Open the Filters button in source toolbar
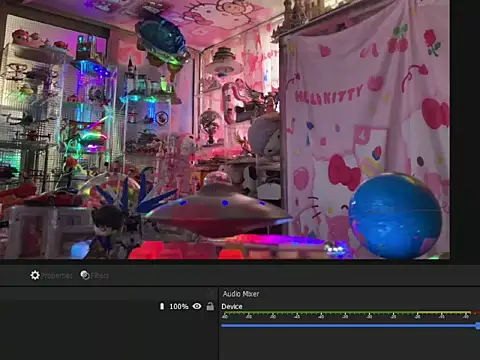Viewport: 480px width, 360px height. pyautogui.click(x=95, y=275)
